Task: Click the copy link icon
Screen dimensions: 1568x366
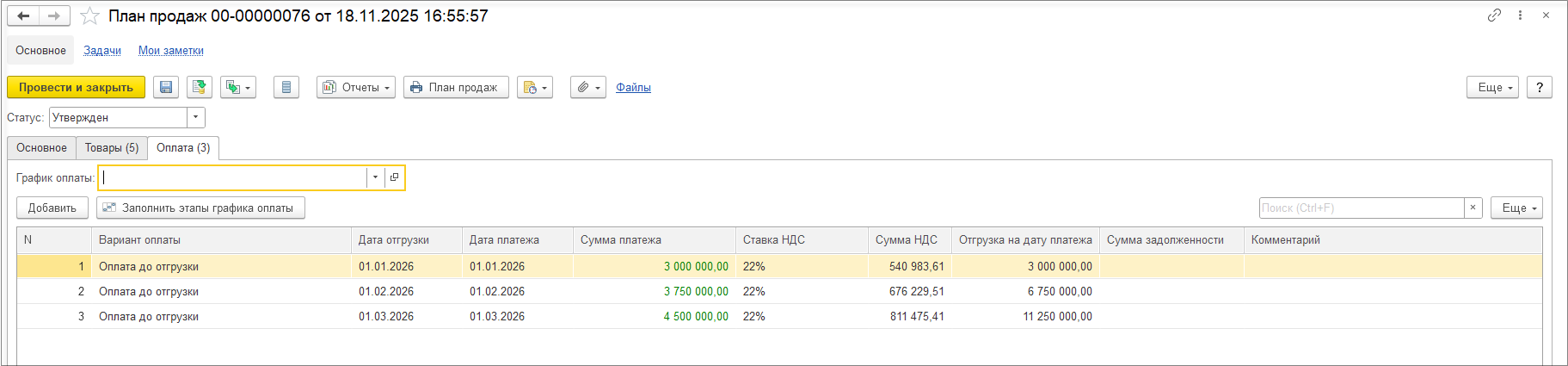Action: pyautogui.click(x=1494, y=16)
